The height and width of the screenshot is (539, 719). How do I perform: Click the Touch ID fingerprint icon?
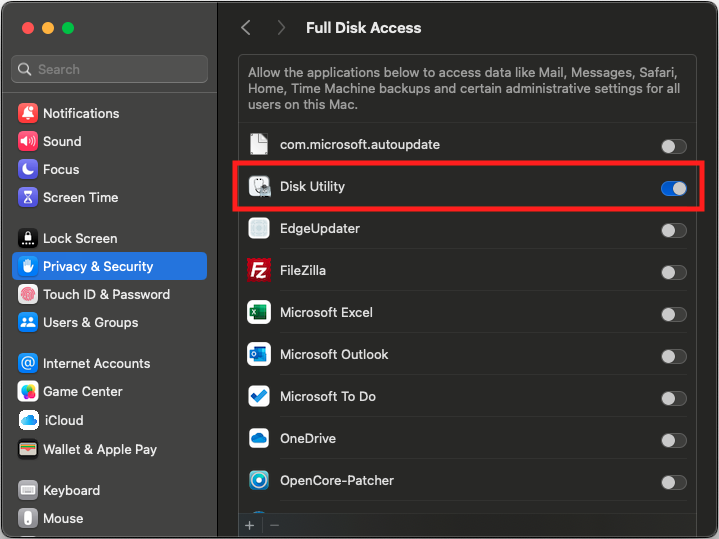click(x=28, y=295)
